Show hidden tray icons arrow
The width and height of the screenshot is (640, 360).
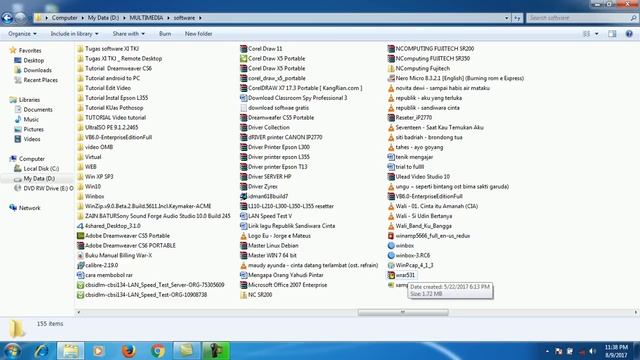[547, 351]
